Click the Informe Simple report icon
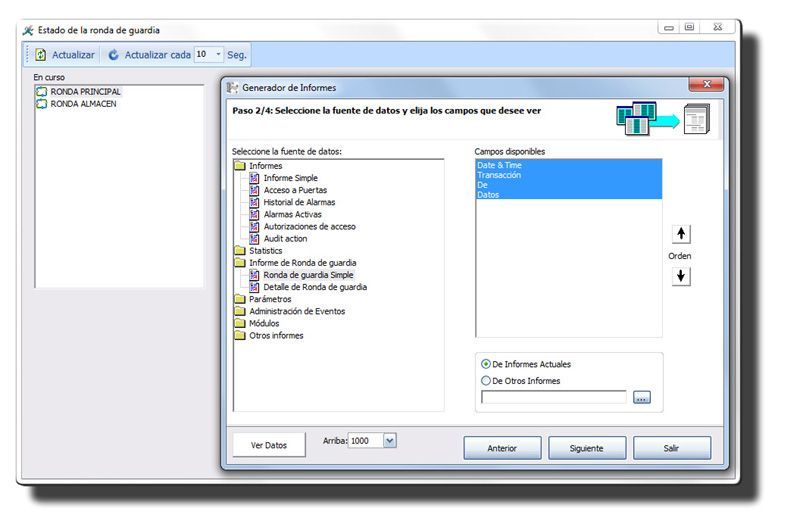 pyautogui.click(x=254, y=178)
